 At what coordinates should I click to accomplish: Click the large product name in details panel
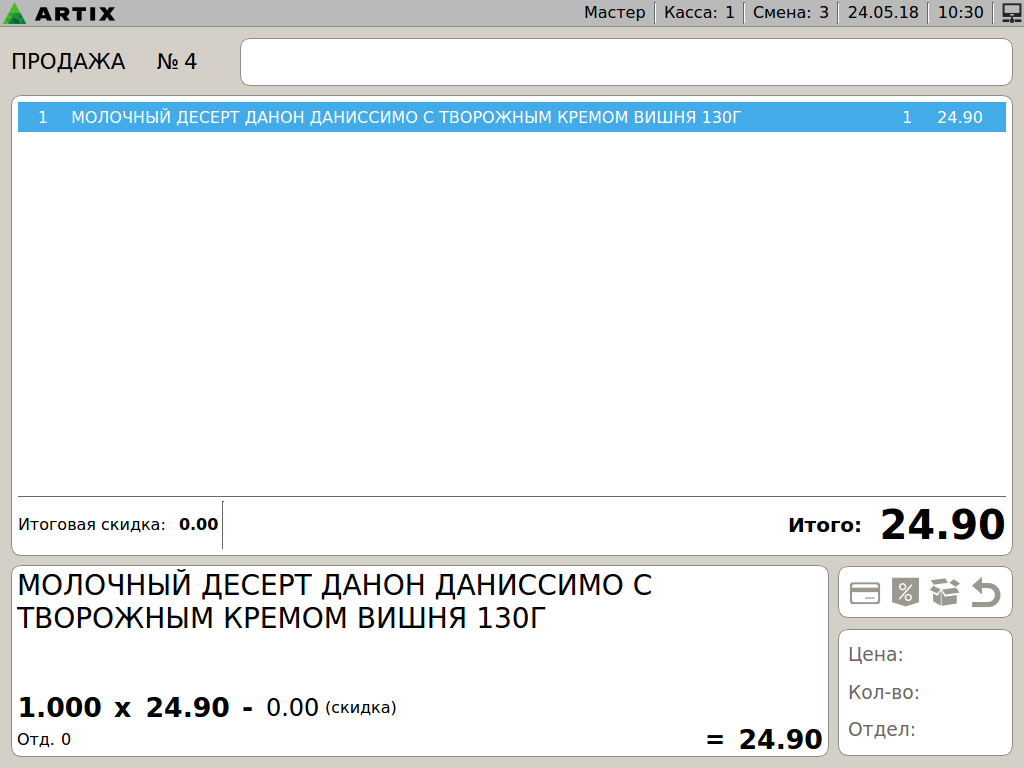(334, 601)
